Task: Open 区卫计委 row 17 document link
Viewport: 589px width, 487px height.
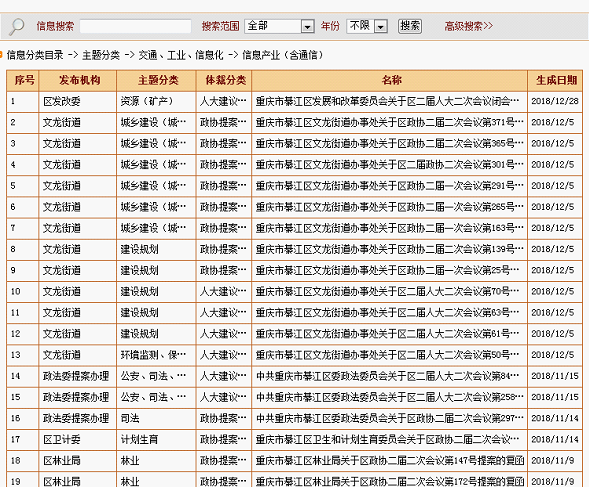Action: click(387, 439)
